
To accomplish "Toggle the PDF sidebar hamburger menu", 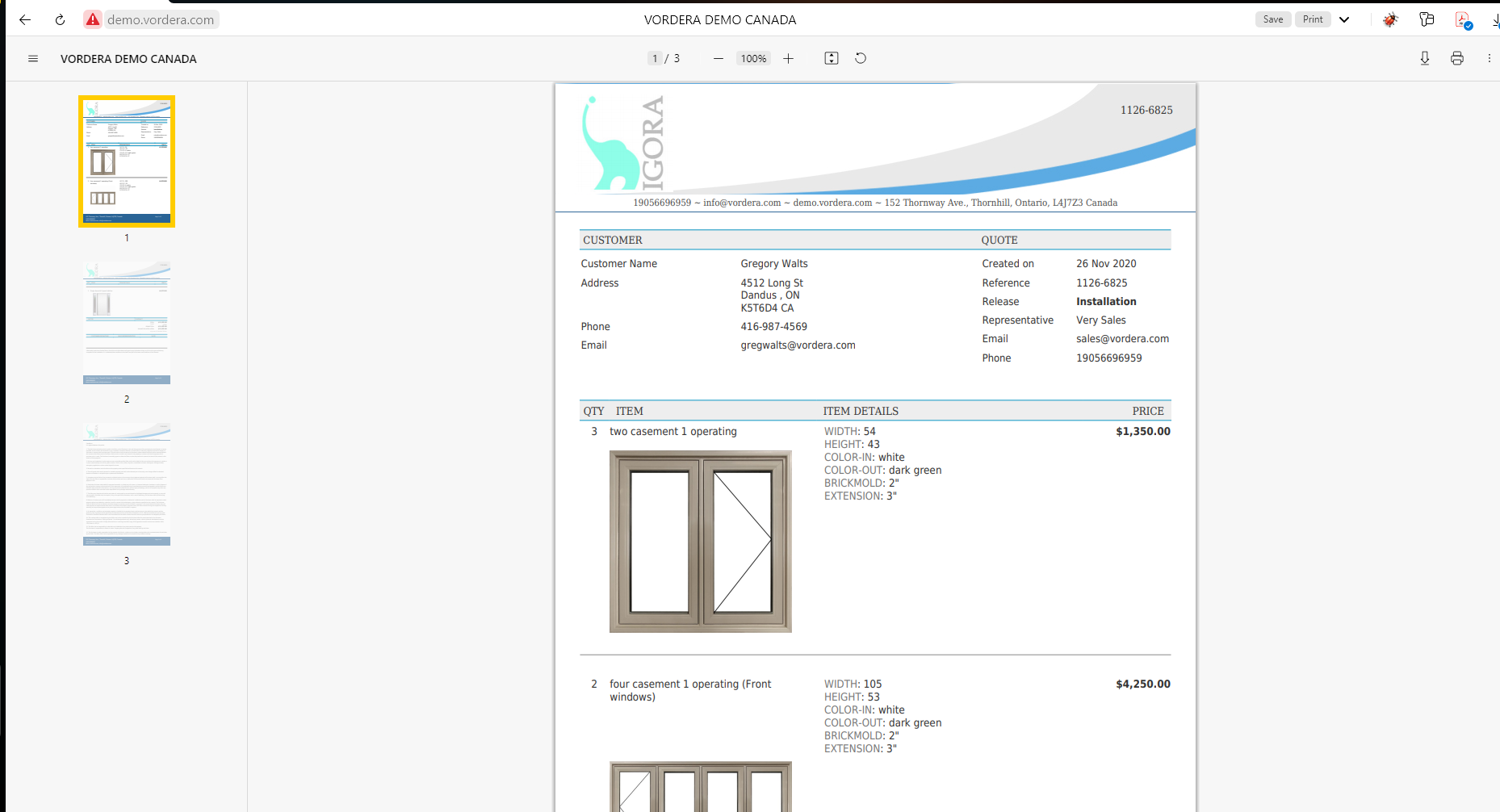I will coord(33,59).
